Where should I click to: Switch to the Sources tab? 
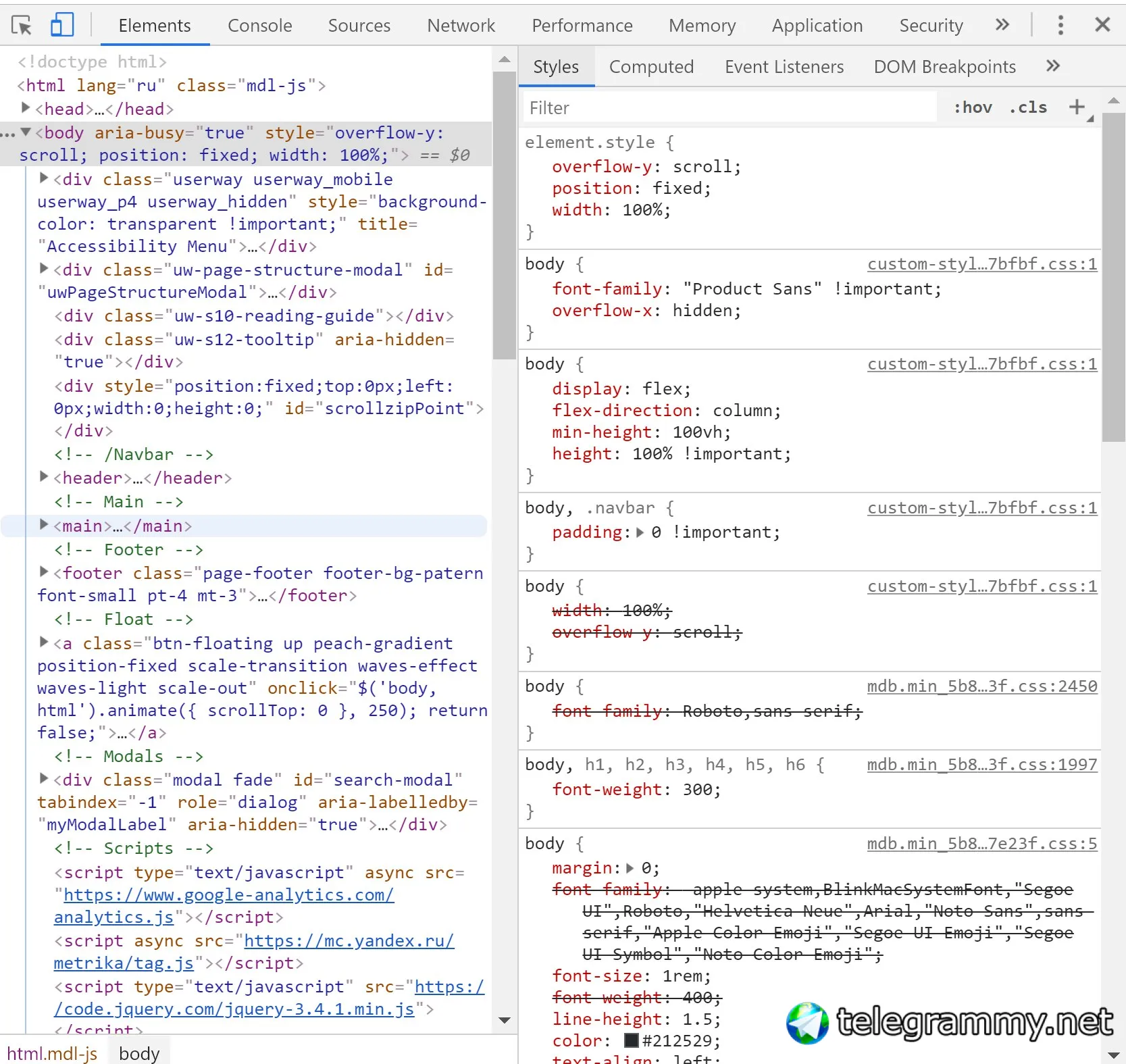[359, 26]
